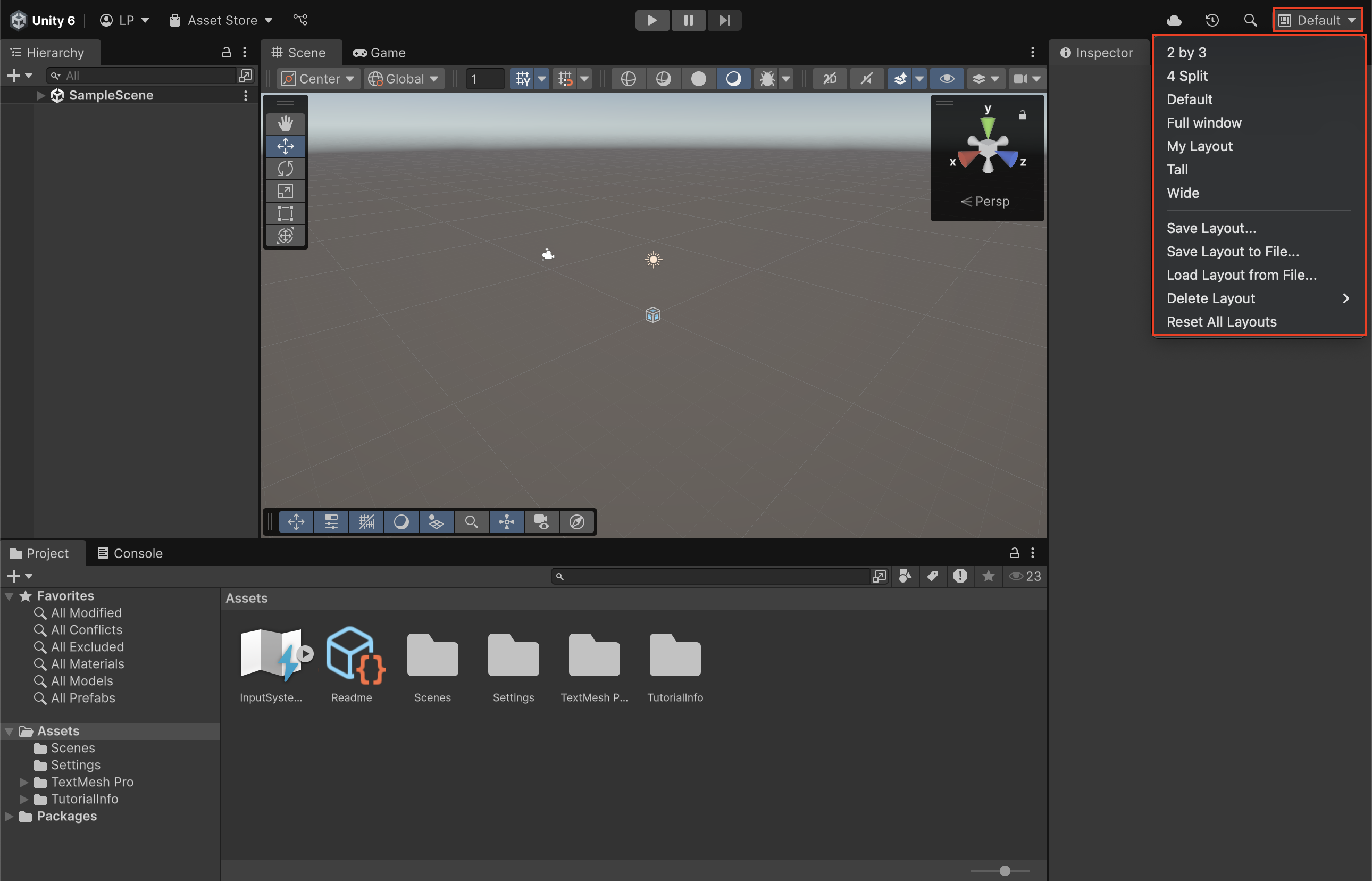Open the editor search with the magnifier icon
The width and height of the screenshot is (1372, 881).
1250,20
